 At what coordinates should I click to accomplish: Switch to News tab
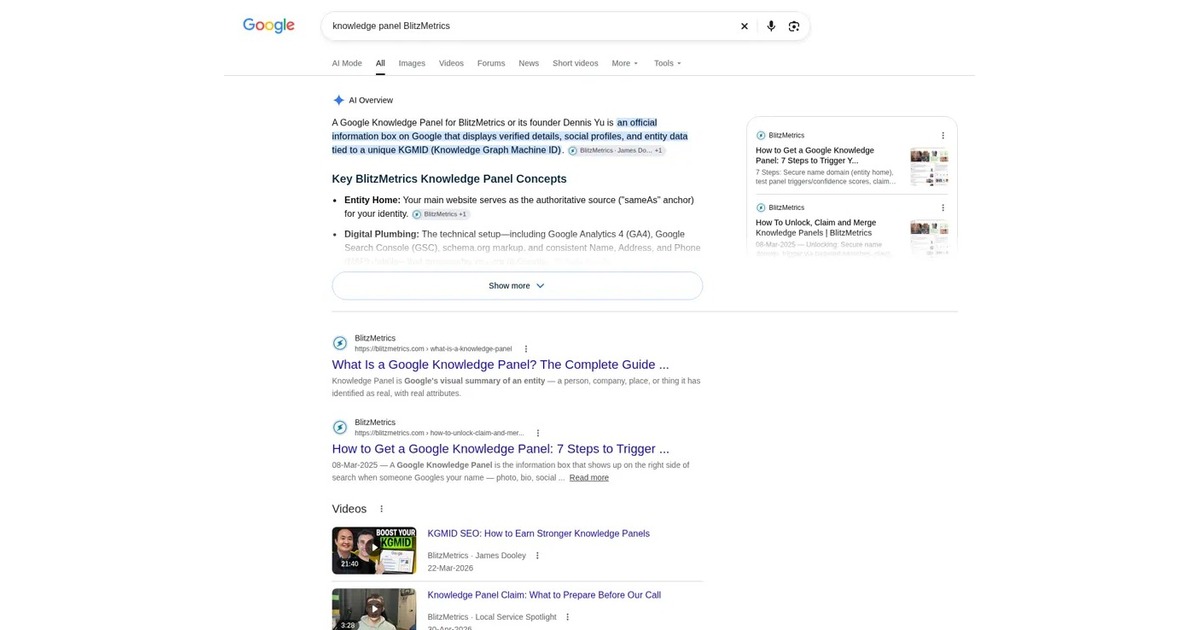[529, 63]
